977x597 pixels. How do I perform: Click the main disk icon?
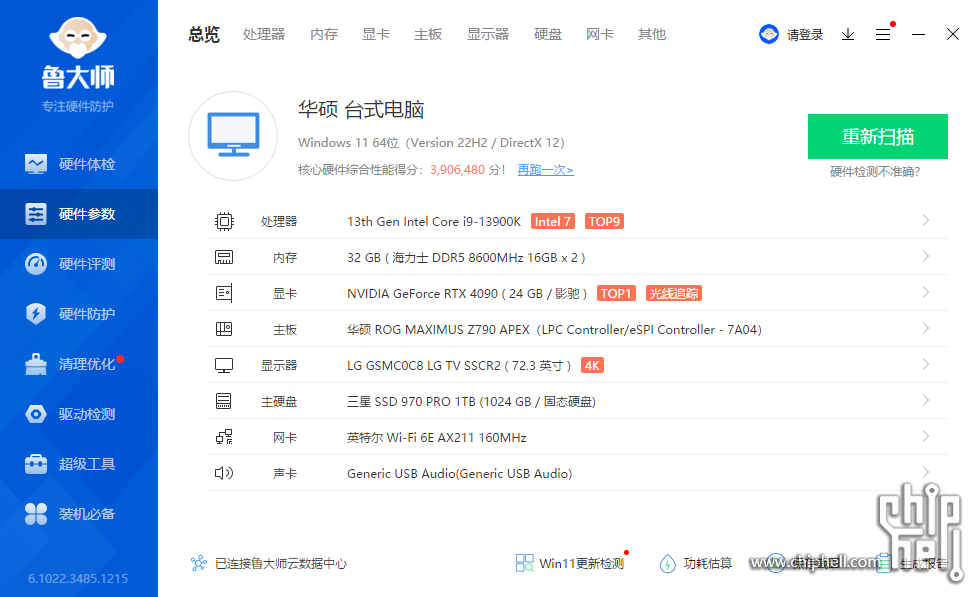(x=224, y=401)
